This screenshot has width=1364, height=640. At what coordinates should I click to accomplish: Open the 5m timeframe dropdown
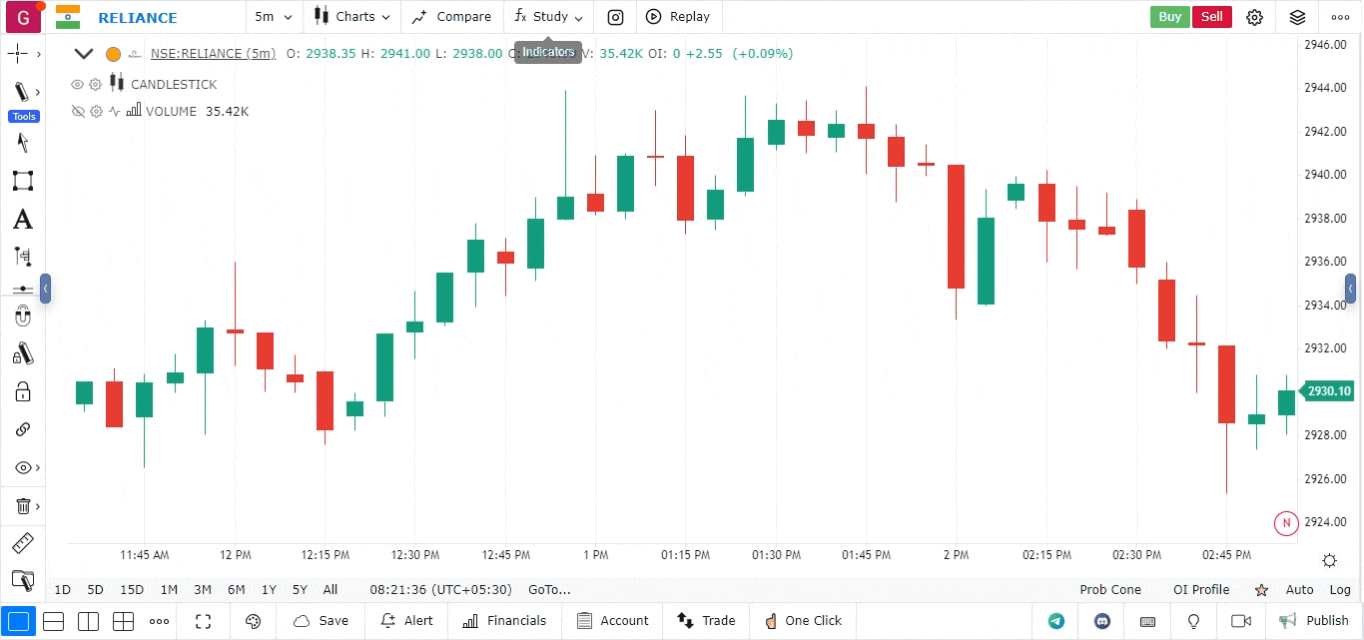pyautogui.click(x=274, y=17)
